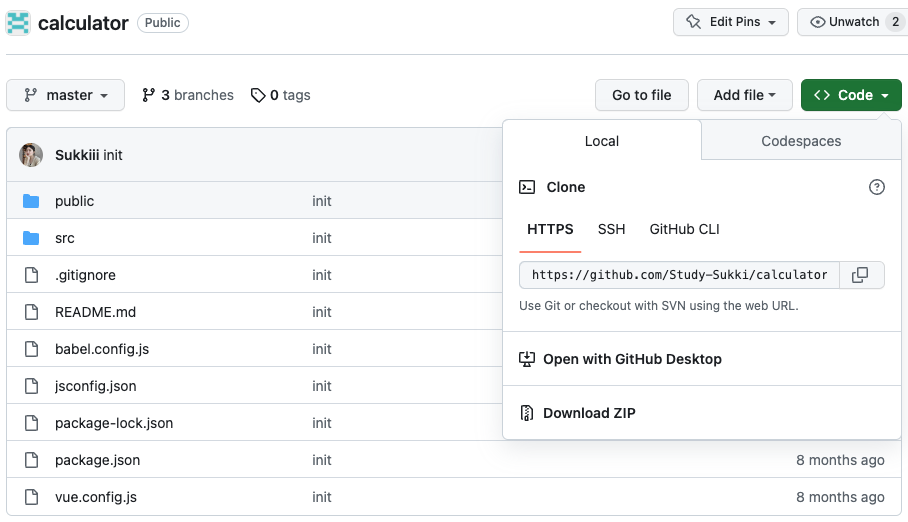The width and height of the screenshot is (908, 522).
Task: Select the GitHub CLI clone option
Action: pyautogui.click(x=684, y=229)
